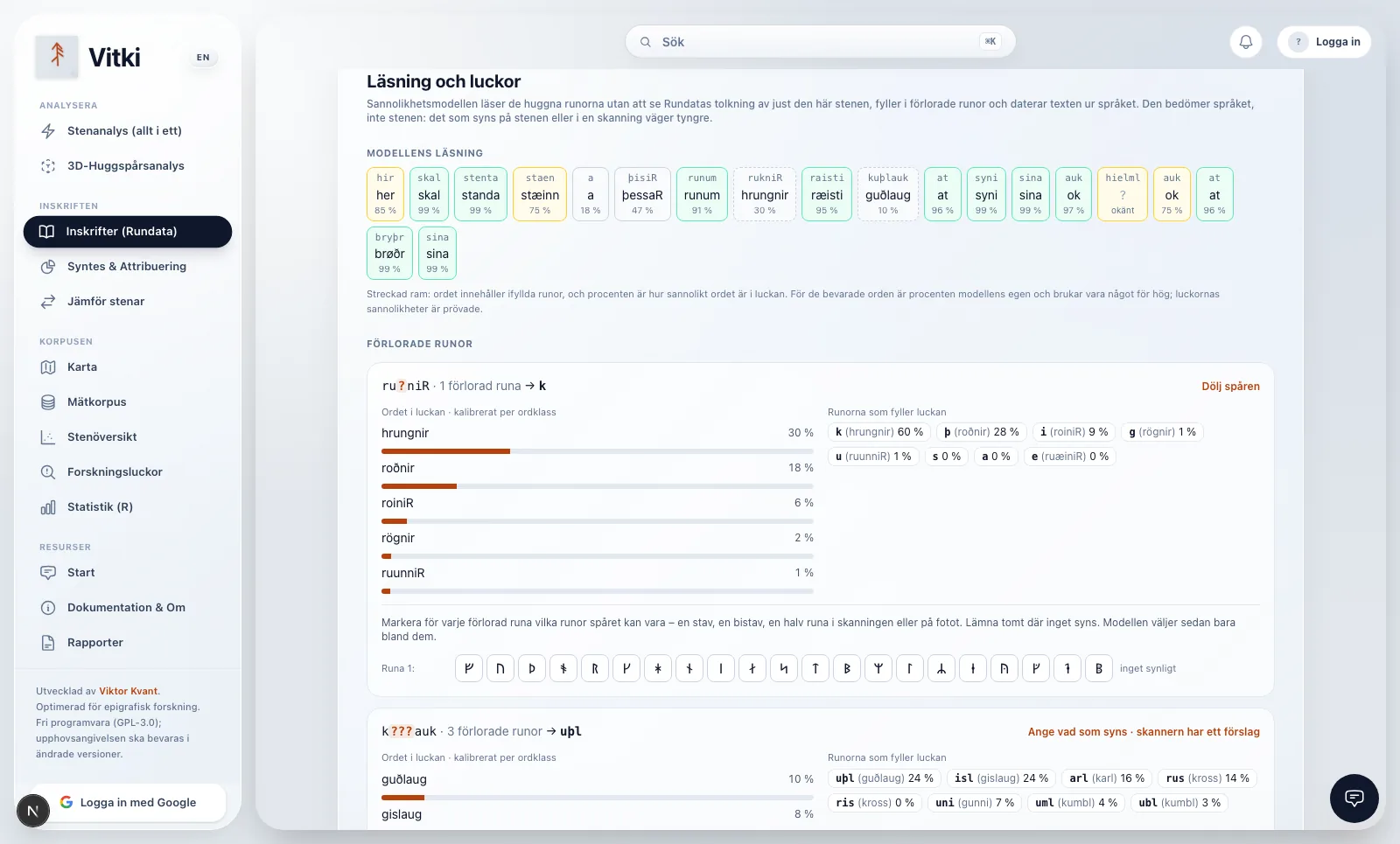Open the chat feedback bubble

click(x=1354, y=798)
